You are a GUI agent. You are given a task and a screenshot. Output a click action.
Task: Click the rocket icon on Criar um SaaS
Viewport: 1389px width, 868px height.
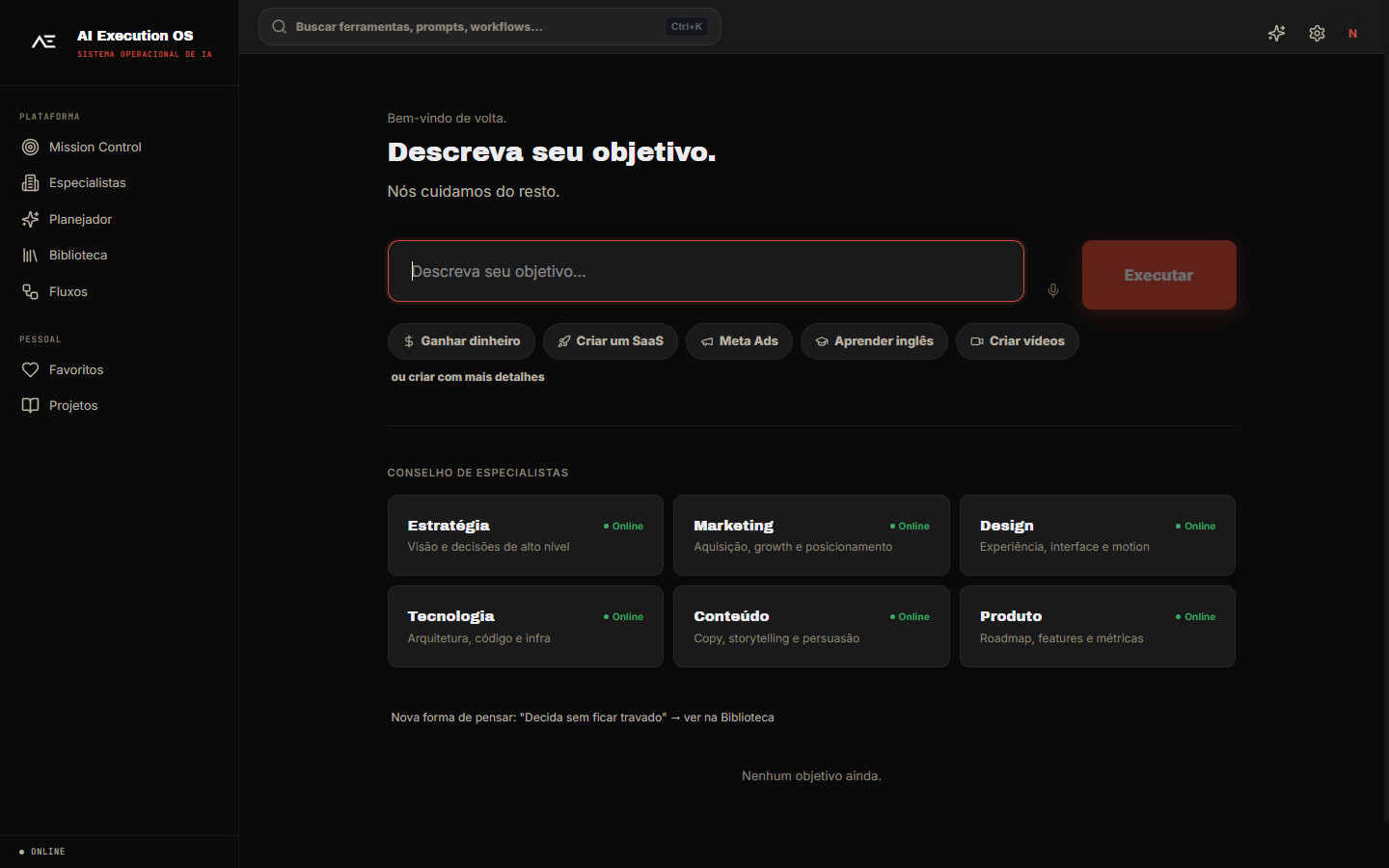pyautogui.click(x=564, y=341)
